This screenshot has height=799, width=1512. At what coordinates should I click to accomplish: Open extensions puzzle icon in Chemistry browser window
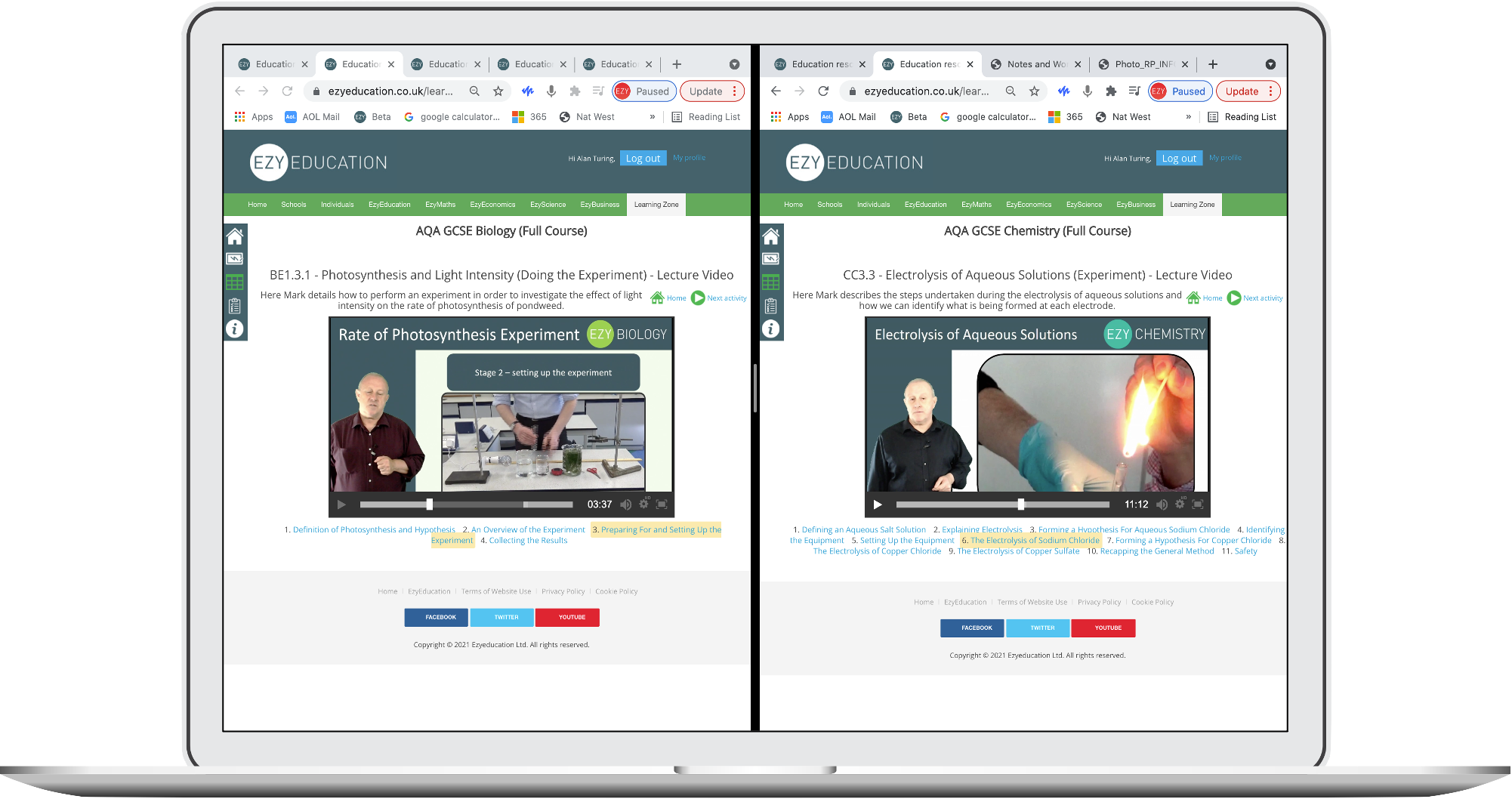(1110, 91)
